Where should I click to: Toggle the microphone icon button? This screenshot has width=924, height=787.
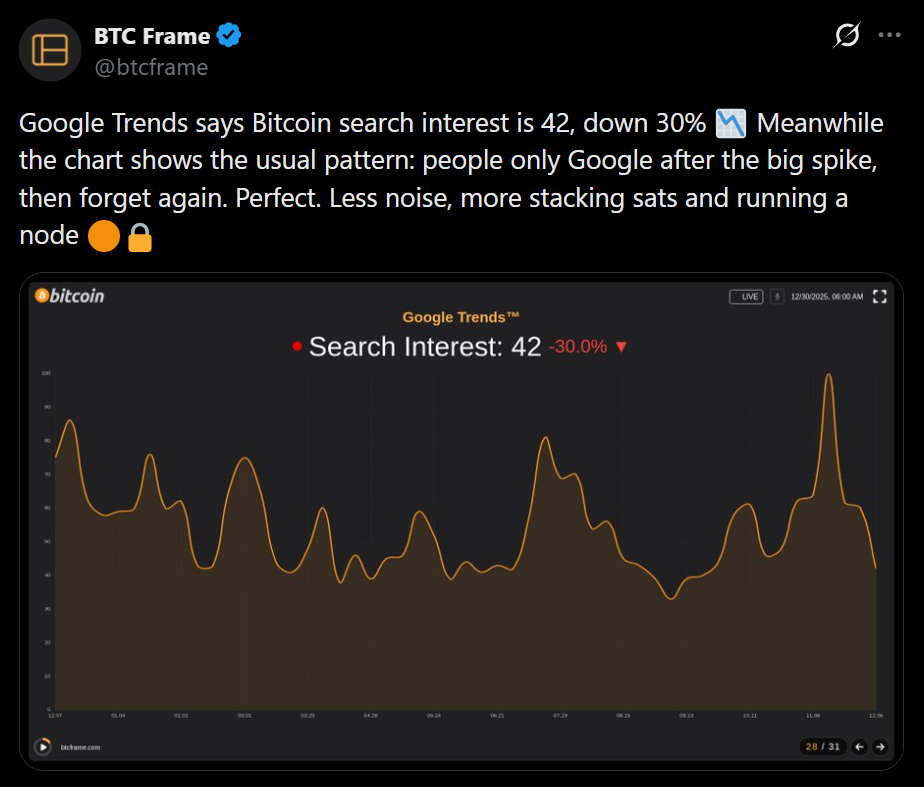tap(777, 297)
